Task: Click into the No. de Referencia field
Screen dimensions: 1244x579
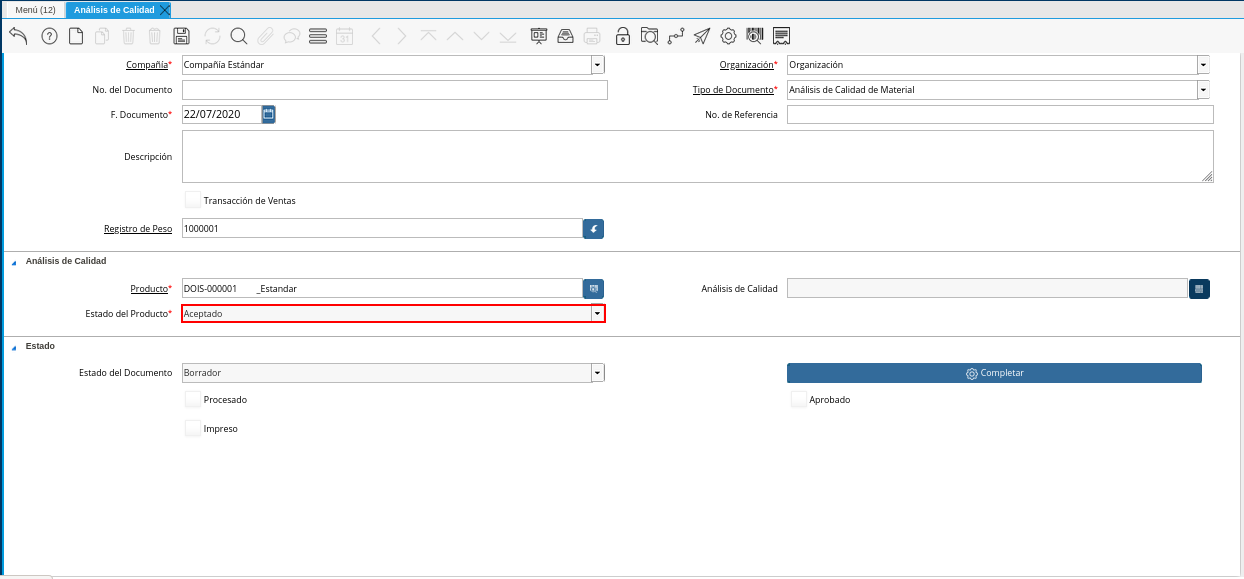Action: point(1000,114)
